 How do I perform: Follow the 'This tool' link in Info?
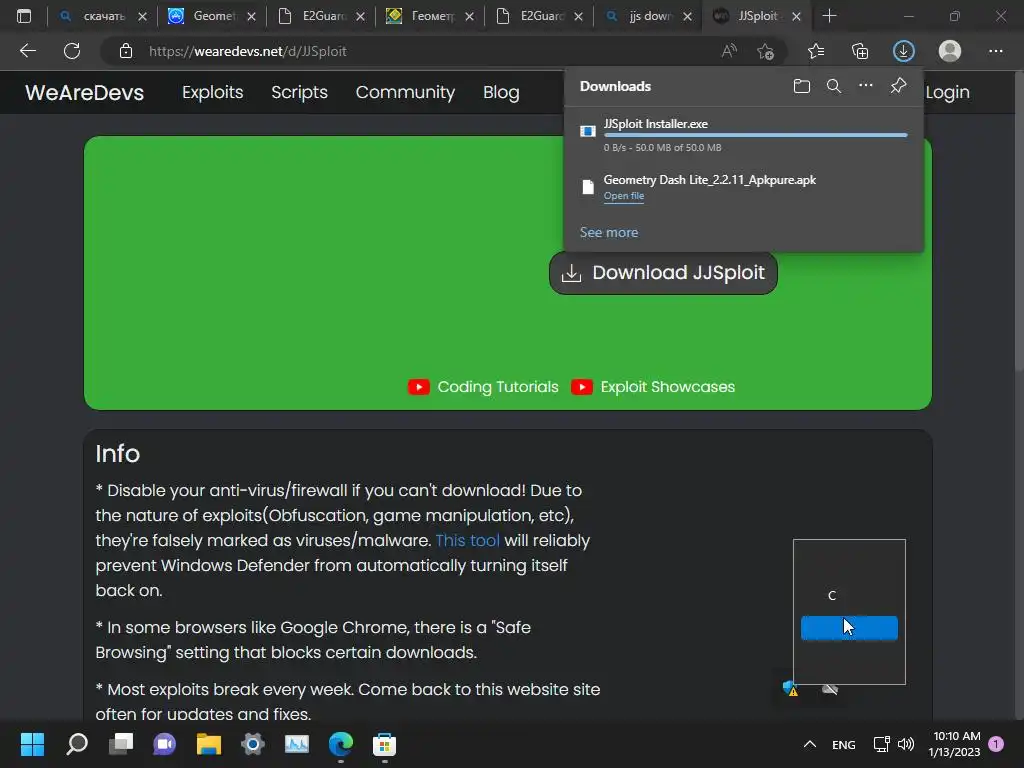tap(468, 541)
